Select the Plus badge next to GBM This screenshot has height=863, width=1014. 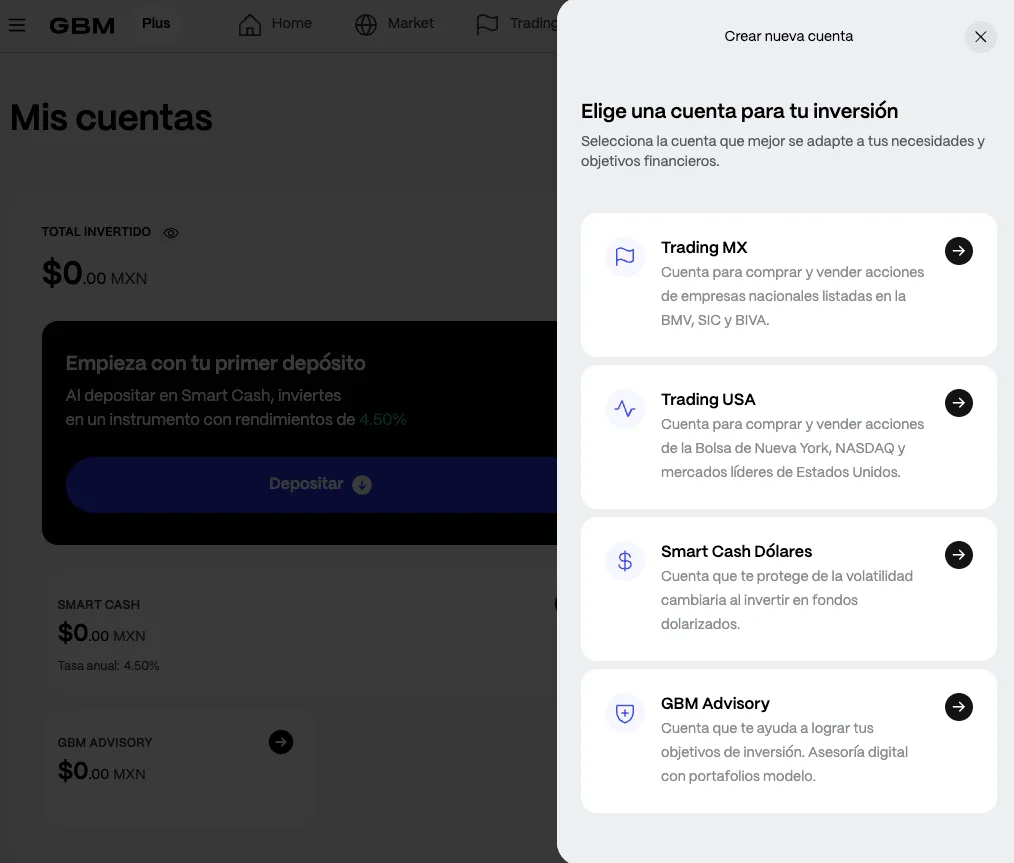[156, 23]
